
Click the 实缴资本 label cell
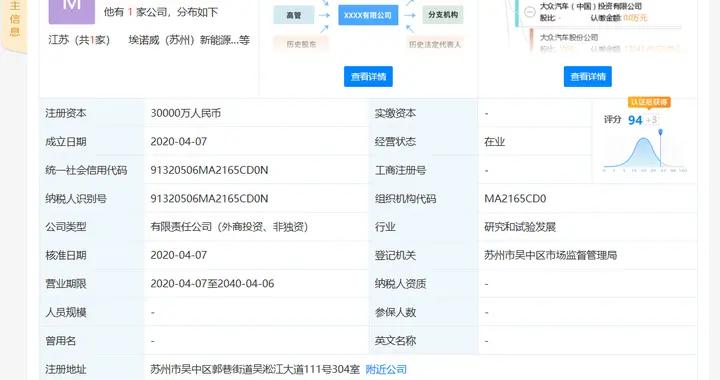click(423, 113)
